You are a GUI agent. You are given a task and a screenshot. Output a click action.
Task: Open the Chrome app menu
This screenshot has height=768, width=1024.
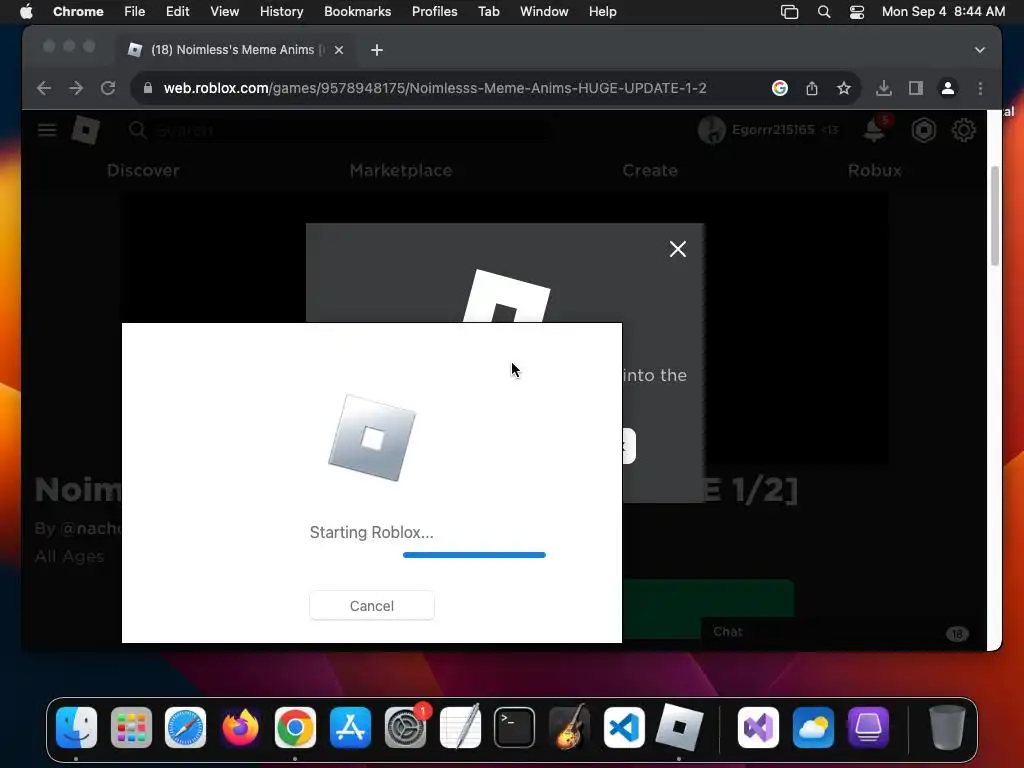(x=78, y=12)
